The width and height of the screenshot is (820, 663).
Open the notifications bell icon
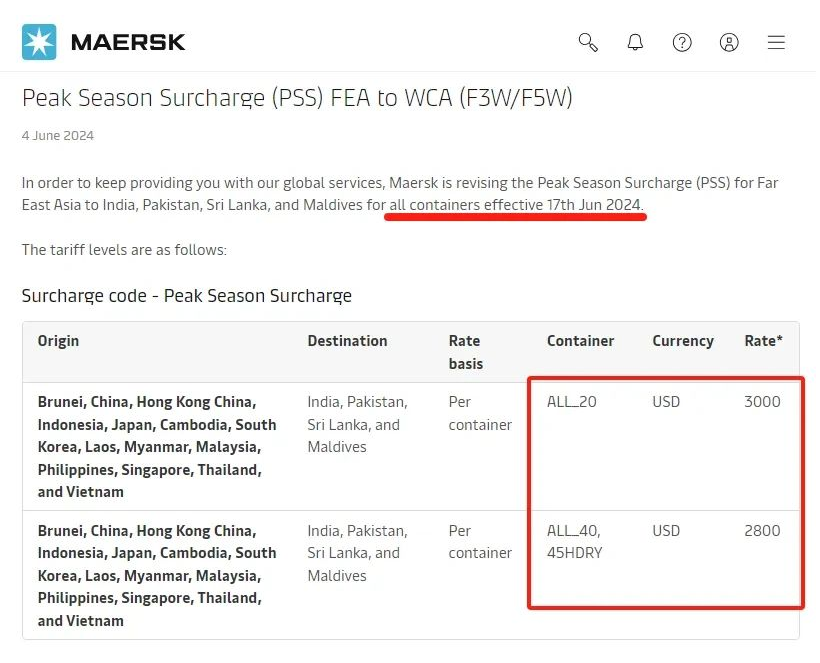coord(635,42)
